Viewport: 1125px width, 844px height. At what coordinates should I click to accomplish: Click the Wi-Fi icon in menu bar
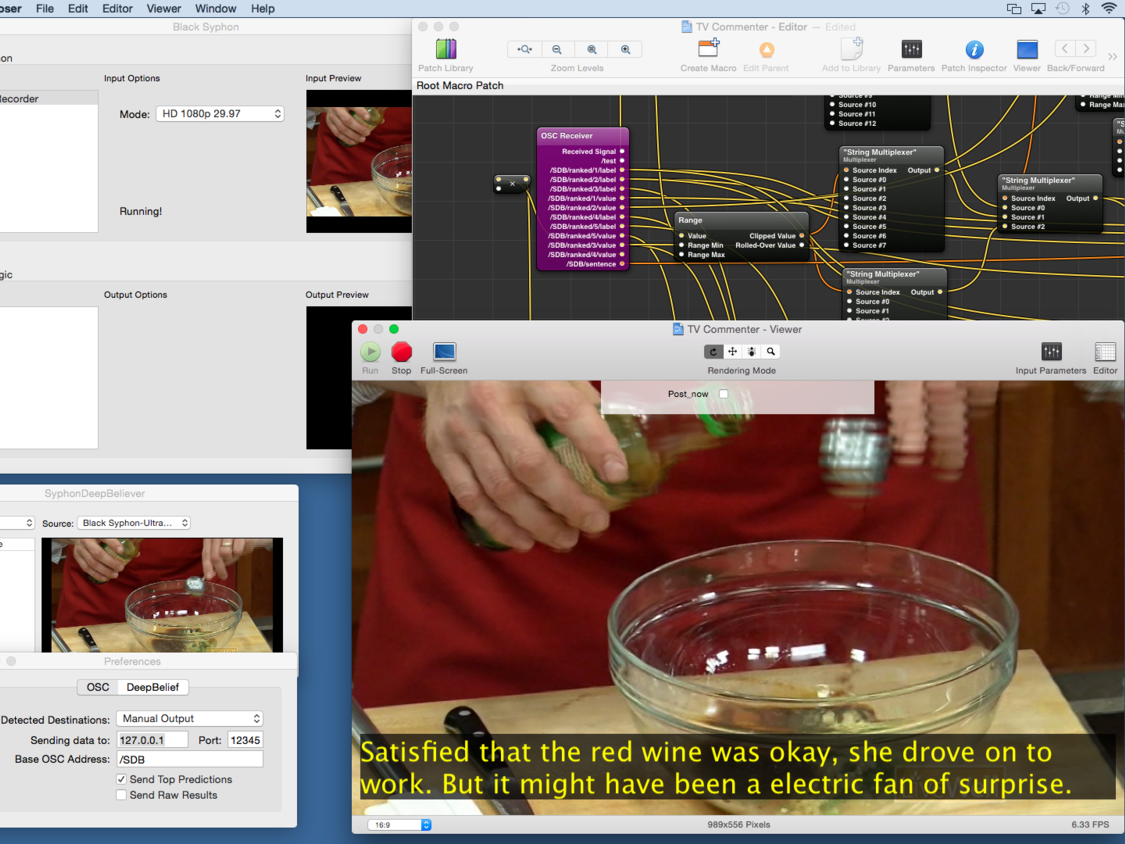(1108, 9)
